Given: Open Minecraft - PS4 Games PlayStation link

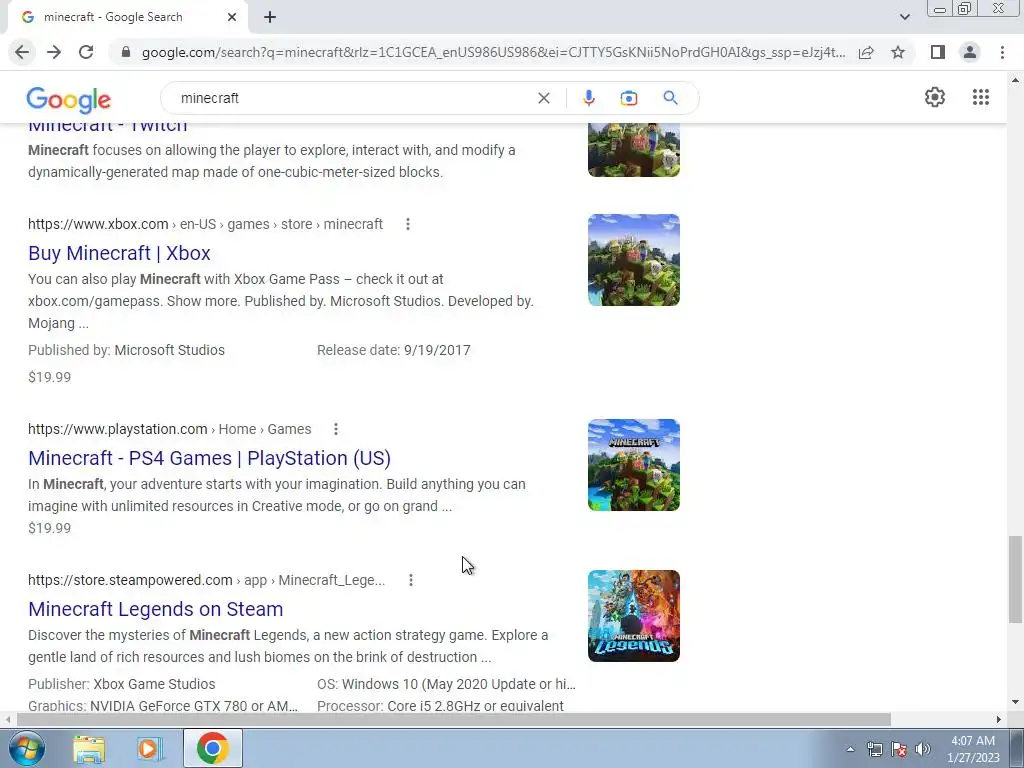Looking at the screenshot, I should coord(210,458).
